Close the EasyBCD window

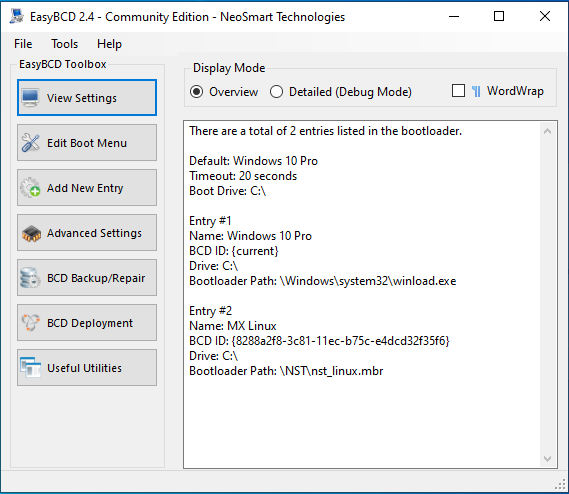pyautogui.click(x=545, y=16)
